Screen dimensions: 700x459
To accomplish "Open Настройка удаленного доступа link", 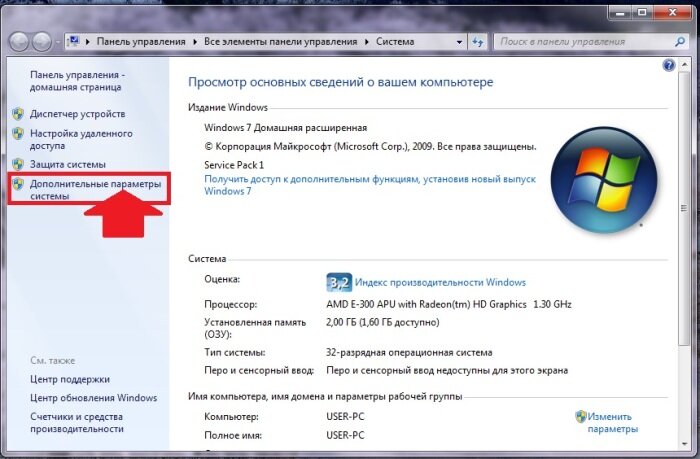I will click(81, 139).
